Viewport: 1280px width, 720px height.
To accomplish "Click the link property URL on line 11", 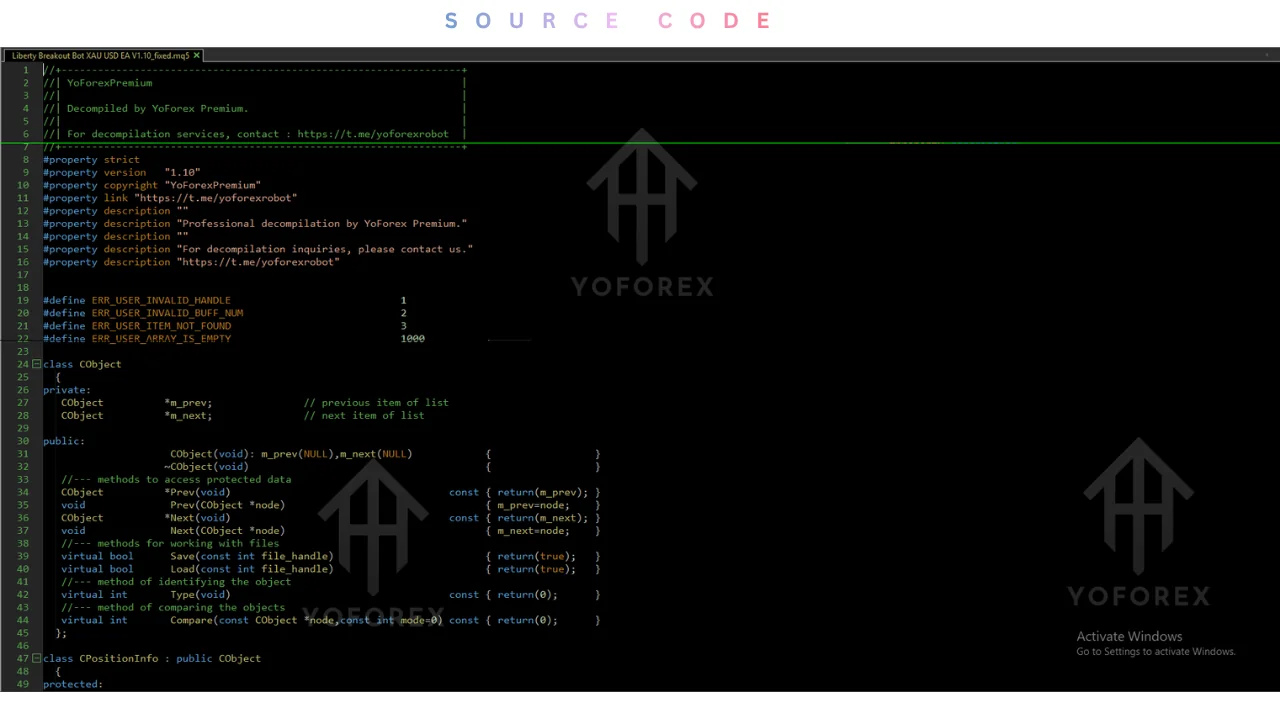I will click(215, 198).
